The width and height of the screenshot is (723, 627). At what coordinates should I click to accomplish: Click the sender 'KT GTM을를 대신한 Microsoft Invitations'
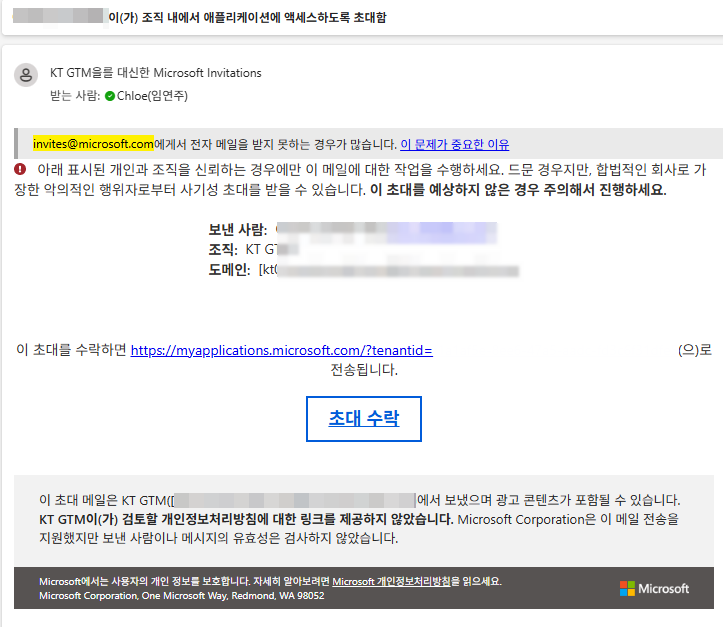(x=155, y=73)
